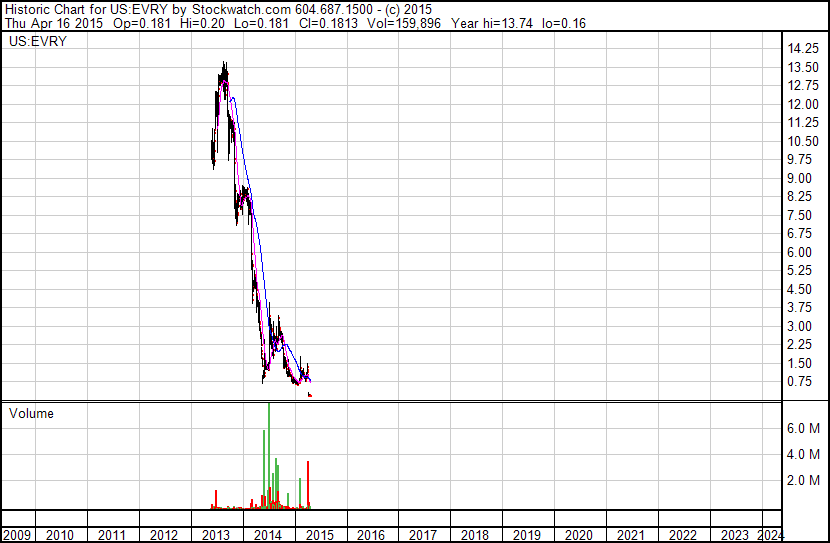830x543 pixels.
Task: Select the 2013 year marker on timeline
Action: 216,535
